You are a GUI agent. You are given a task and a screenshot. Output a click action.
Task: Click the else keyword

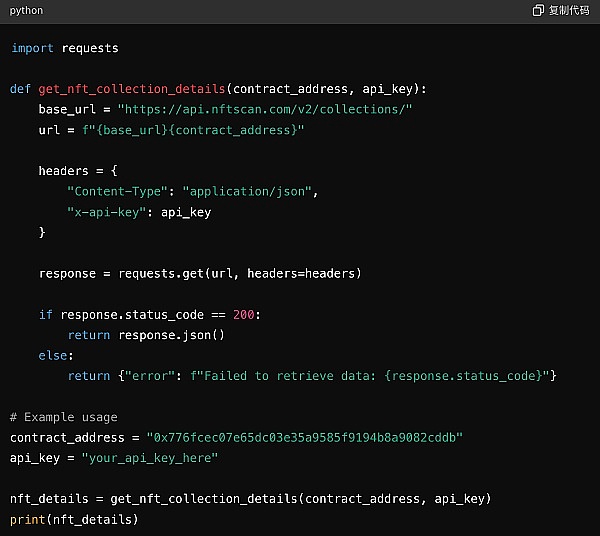[x=56, y=355]
